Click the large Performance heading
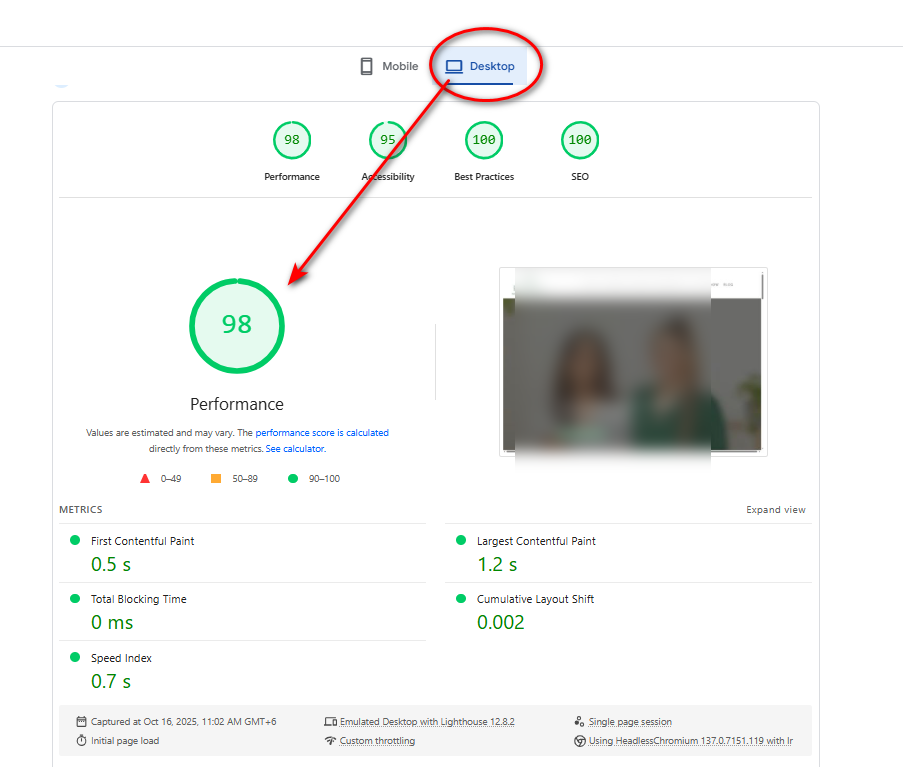 point(237,404)
